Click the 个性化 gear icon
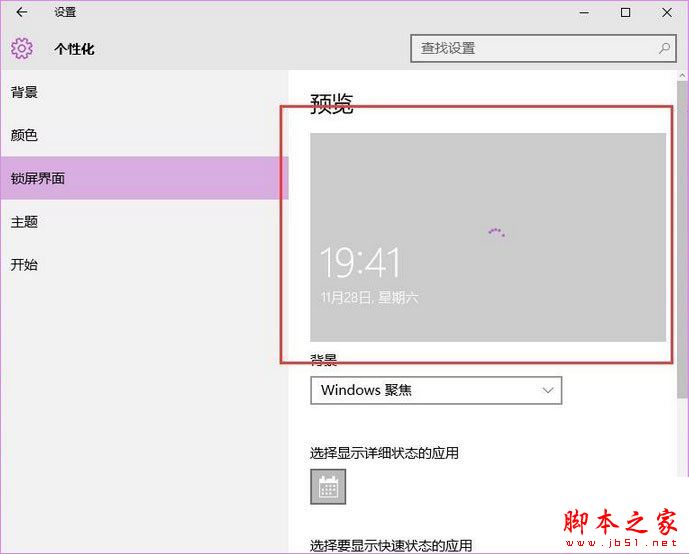 click(x=22, y=48)
